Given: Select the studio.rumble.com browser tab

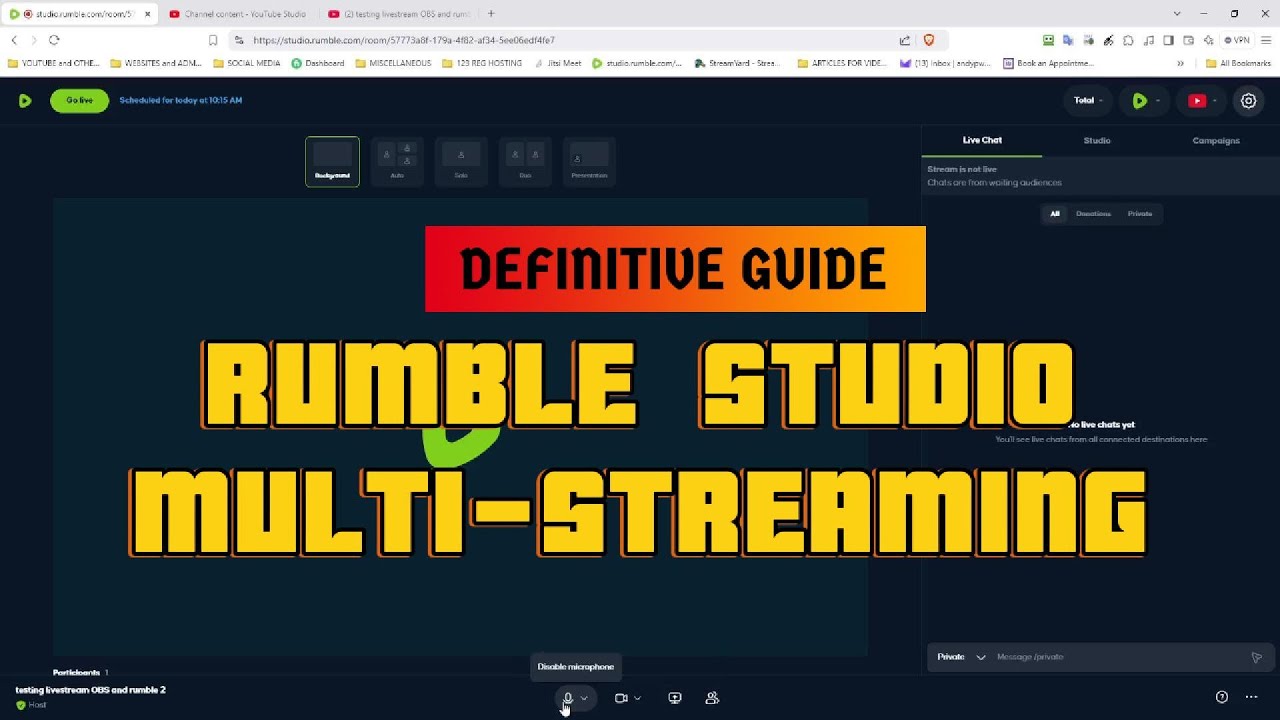Looking at the screenshot, I should [x=80, y=14].
